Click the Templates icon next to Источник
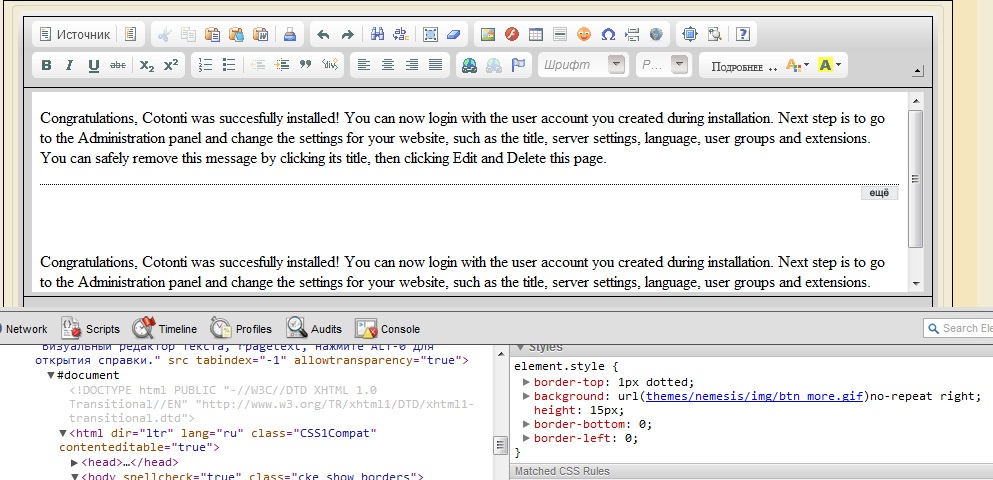This screenshot has width=993, height=480. 130,34
